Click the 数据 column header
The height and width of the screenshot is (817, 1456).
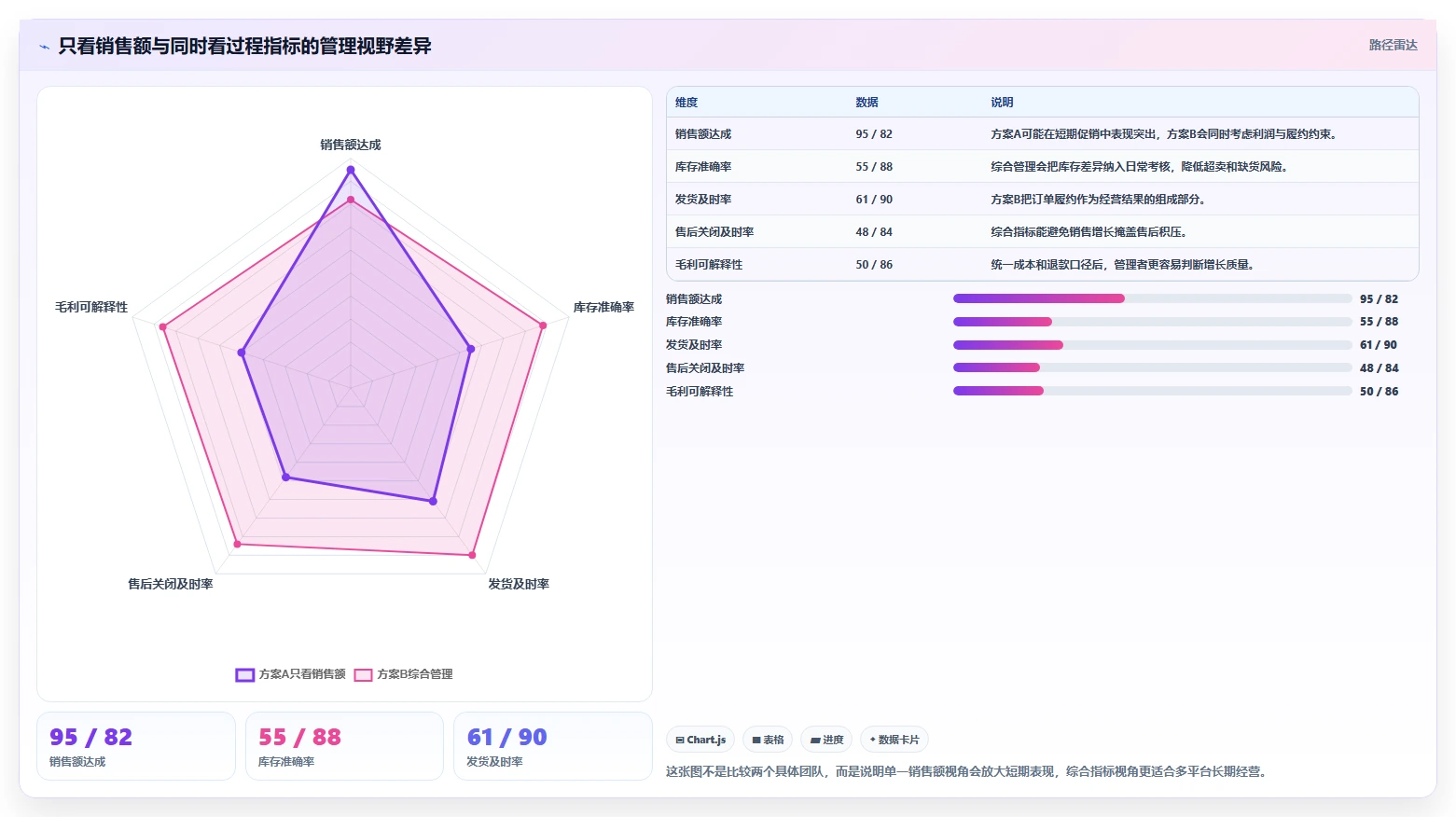867,103
